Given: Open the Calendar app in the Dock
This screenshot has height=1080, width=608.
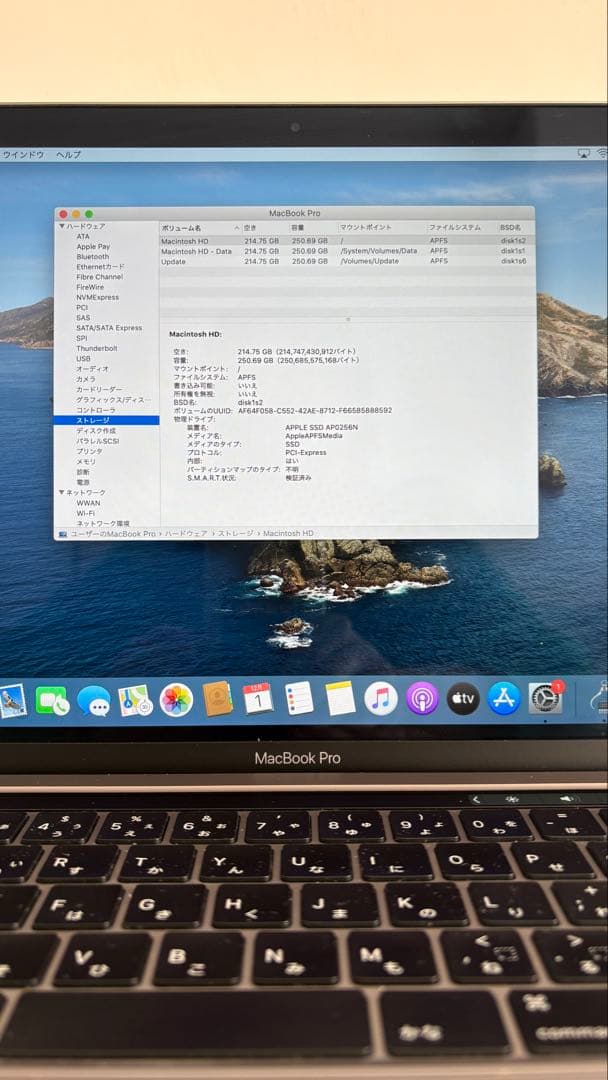Looking at the screenshot, I should click(258, 698).
